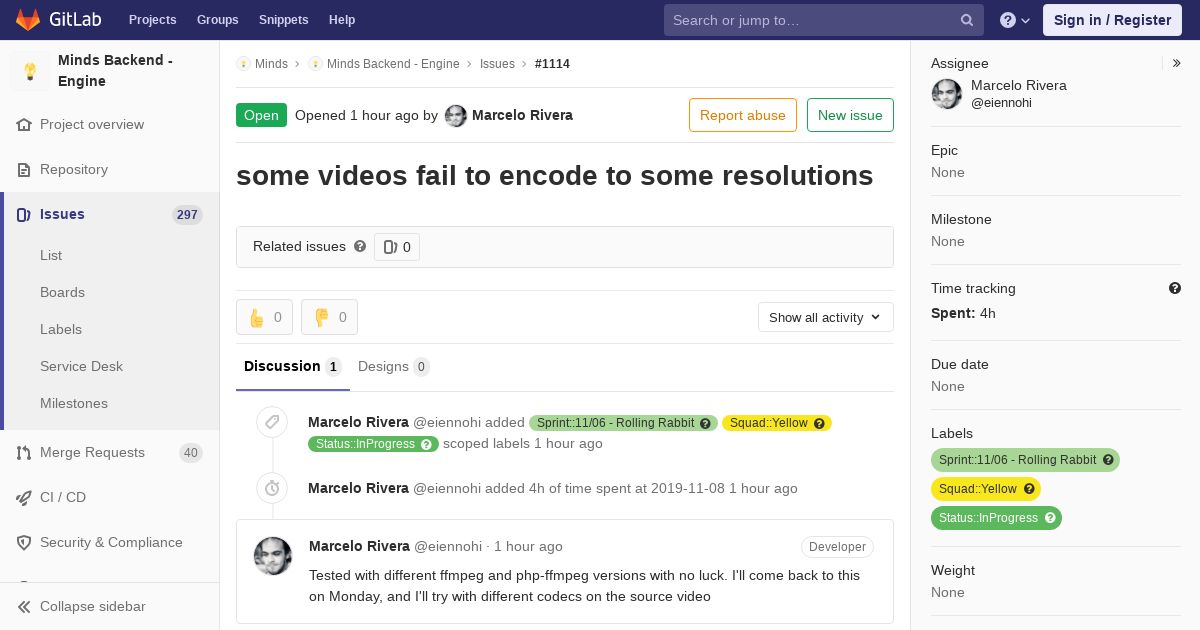The image size is (1200, 630).
Task: Open Marcelo Rivera's avatar beside the comment
Action: 273,556
